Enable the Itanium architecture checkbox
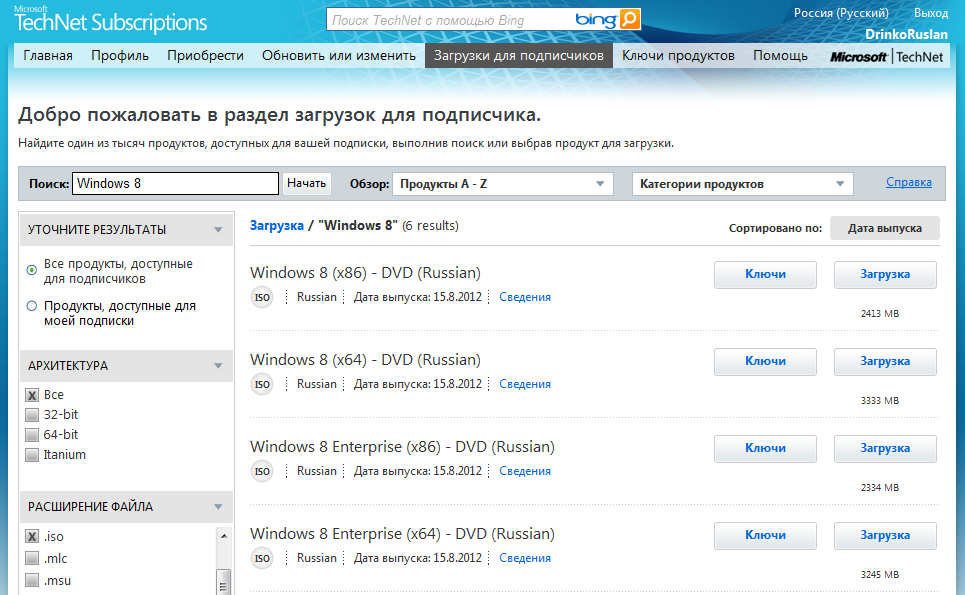 point(32,455)
